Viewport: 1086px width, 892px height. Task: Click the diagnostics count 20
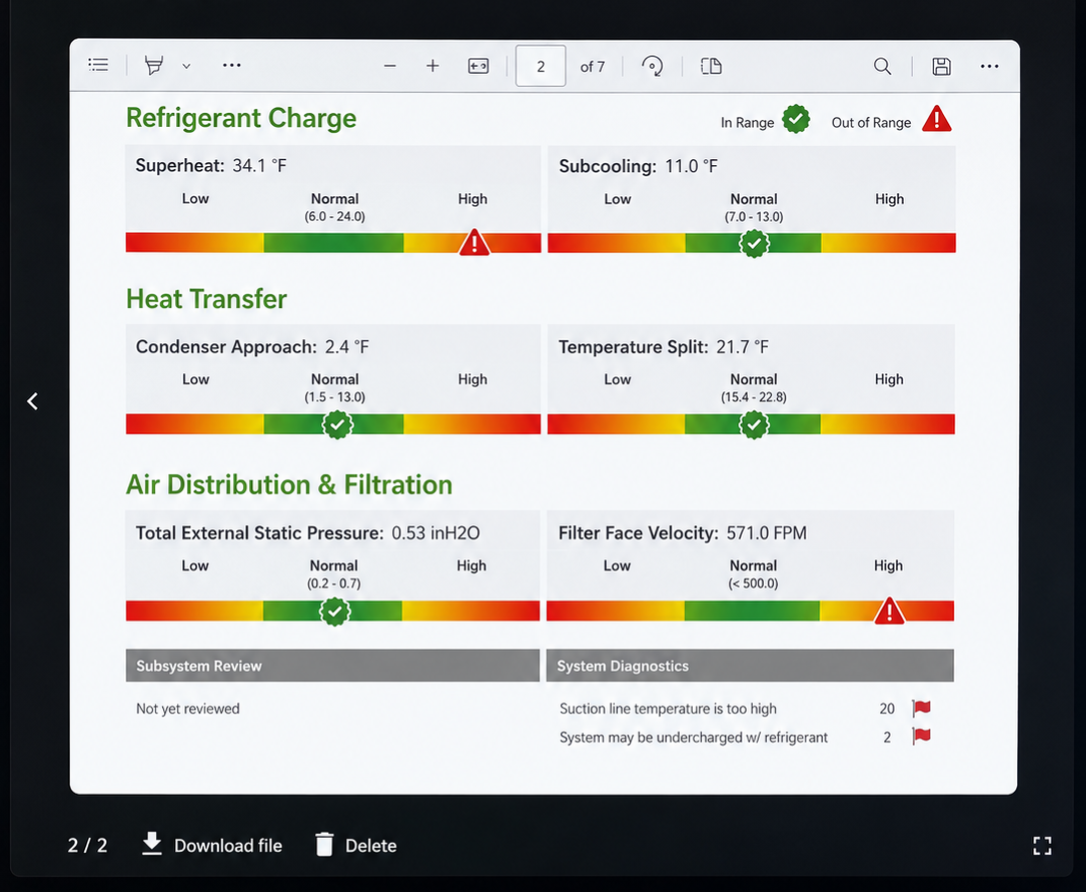[x=887, y=708]
